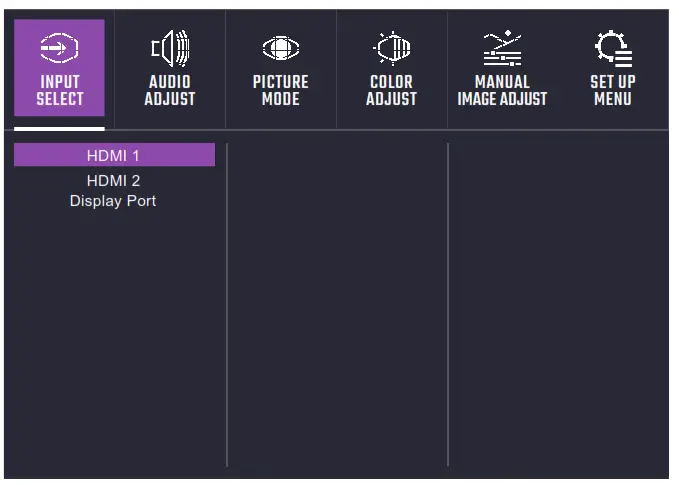The width and height of the screenshot is (679, 485).
Task: Enter the "SET UP MENU" label
Action: (x=612, y=91)
